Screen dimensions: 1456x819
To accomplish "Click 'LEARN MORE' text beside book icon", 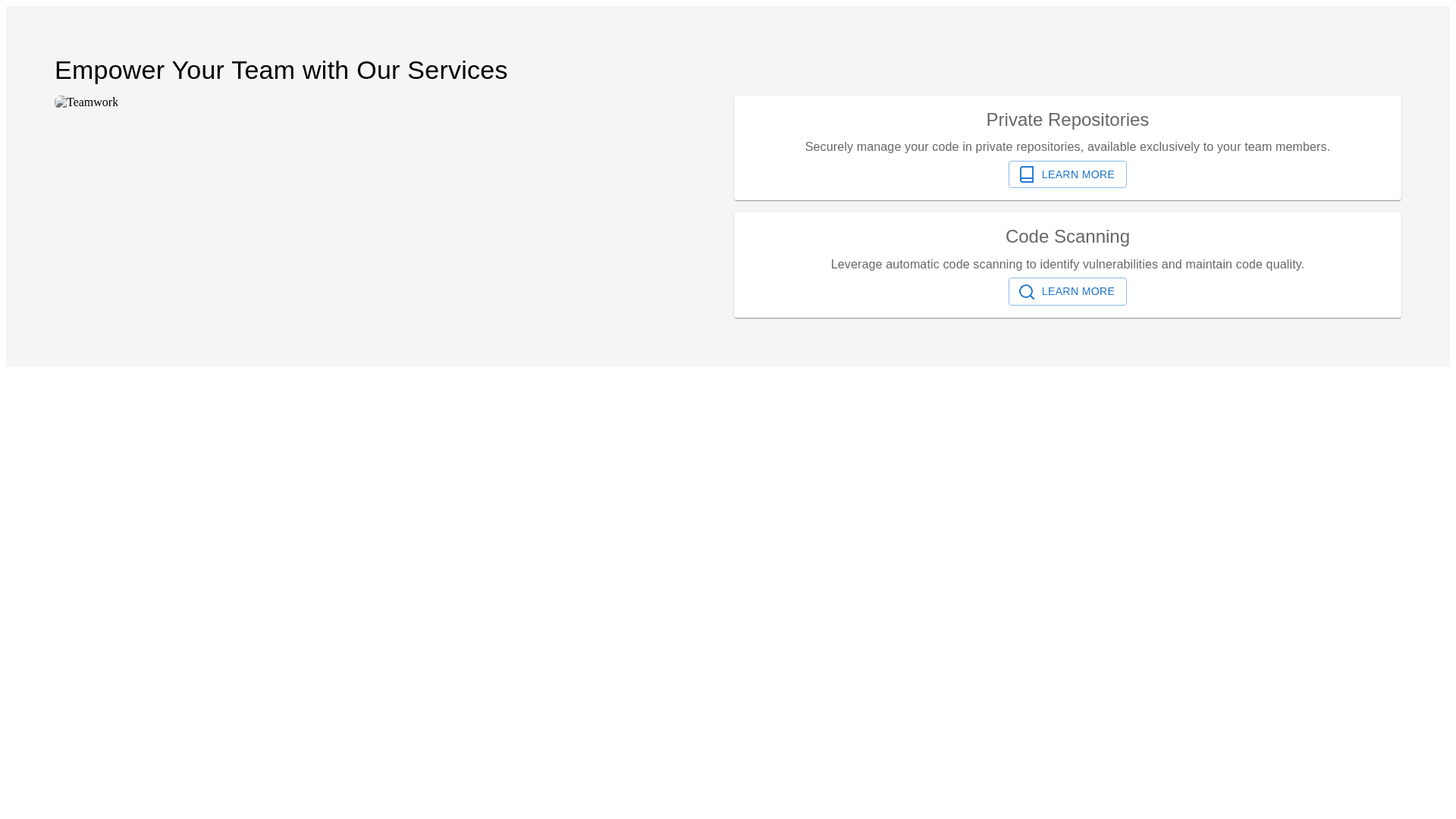I will [x=1078, y=175].
